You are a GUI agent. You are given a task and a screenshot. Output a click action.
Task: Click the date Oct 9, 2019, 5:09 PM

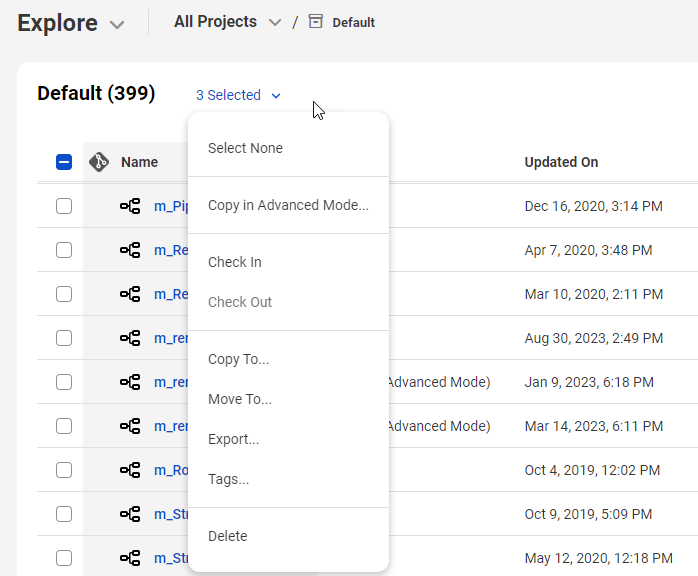click(x=588, y=514)
